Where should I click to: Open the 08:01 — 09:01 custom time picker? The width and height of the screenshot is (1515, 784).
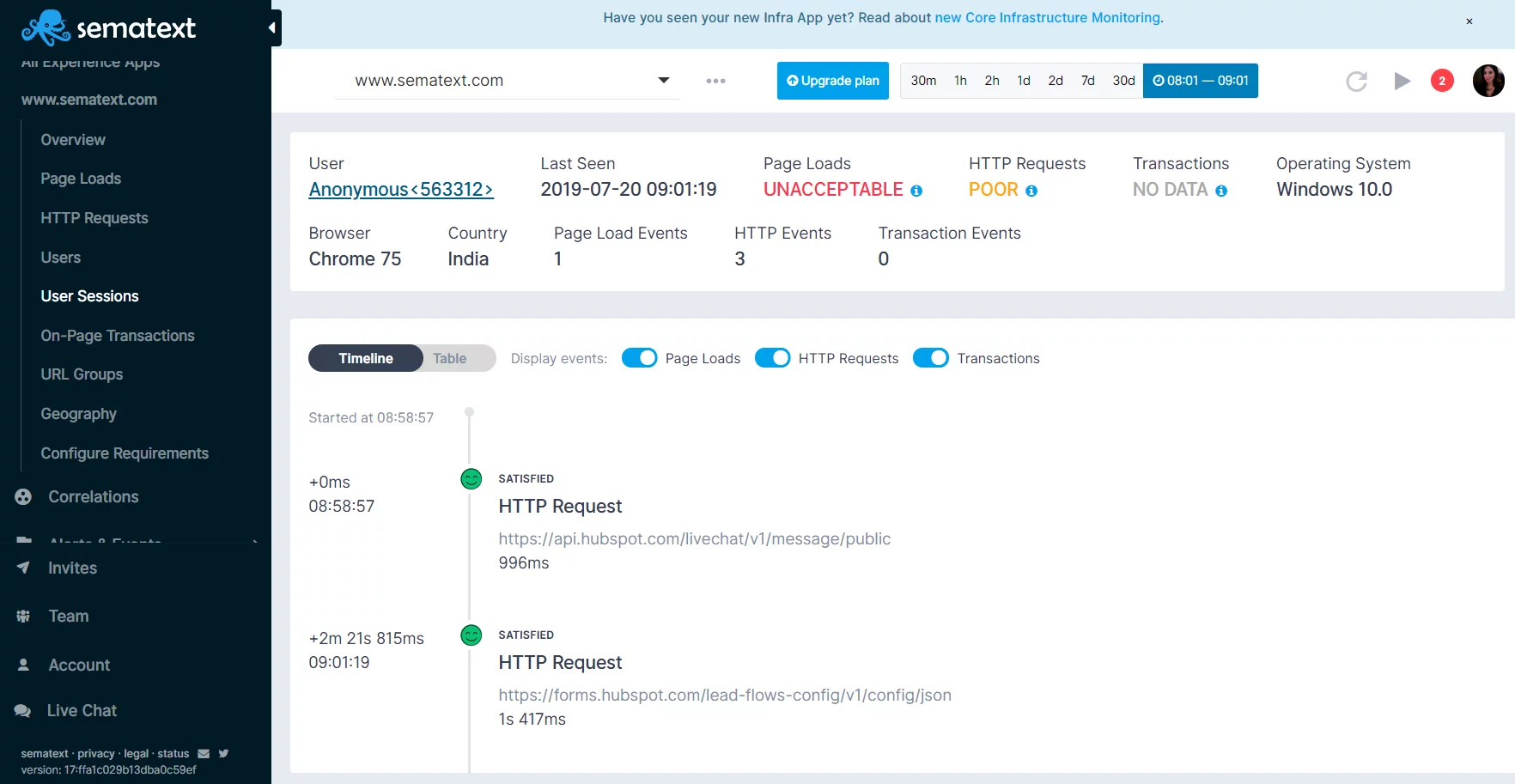coord(1200,81)
